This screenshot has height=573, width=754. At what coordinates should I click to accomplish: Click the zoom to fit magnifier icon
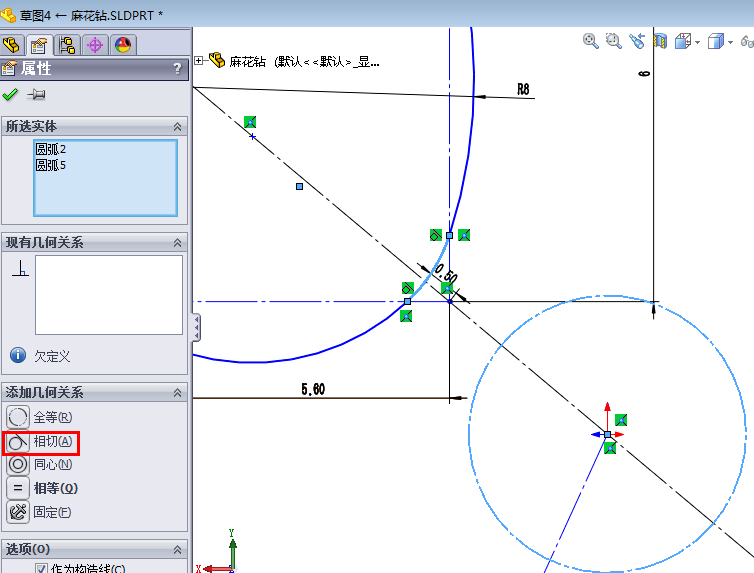[x=591, y=41]
